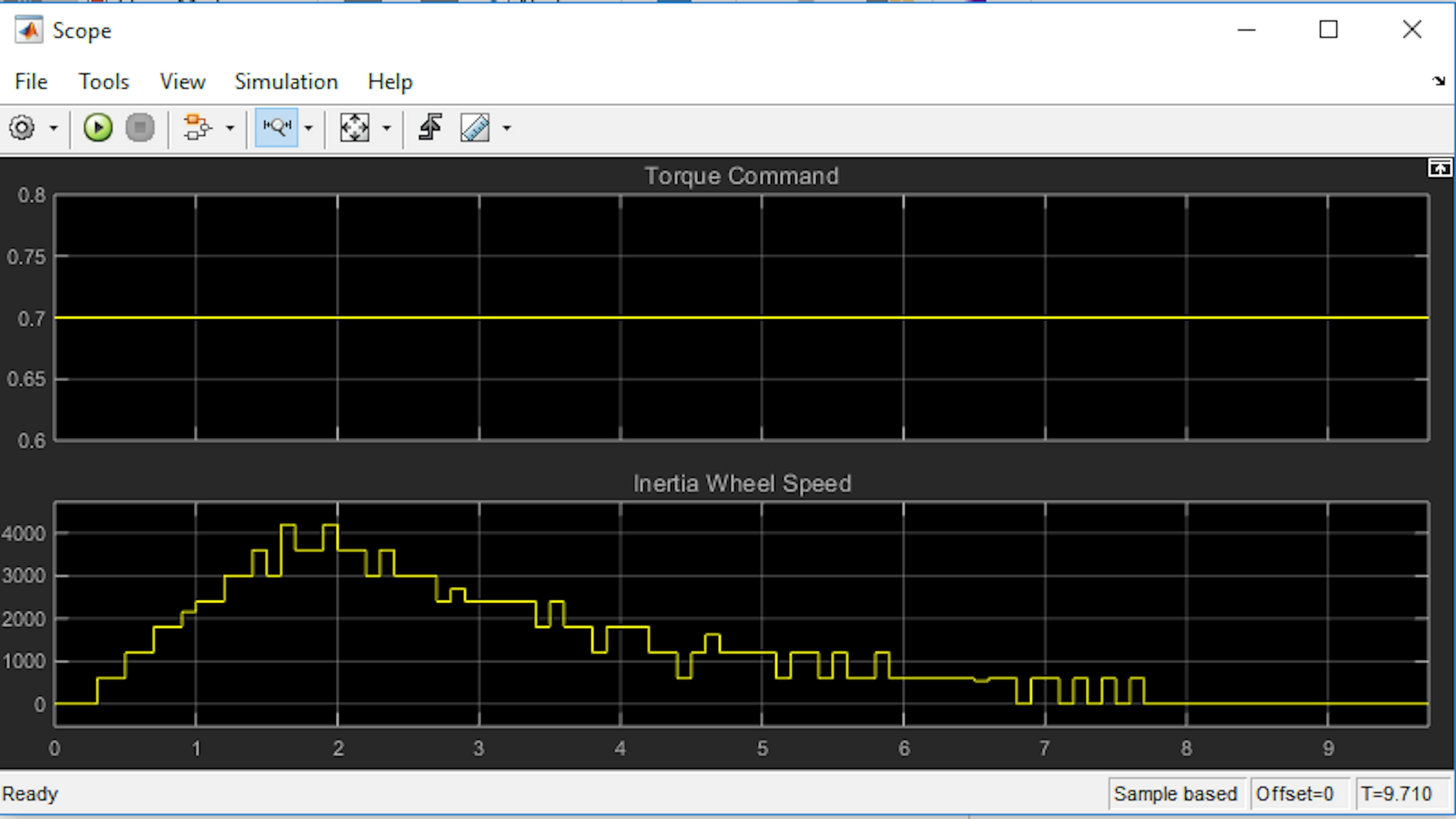Open the zoom mode dropdown arrow

tap(309, 128)
